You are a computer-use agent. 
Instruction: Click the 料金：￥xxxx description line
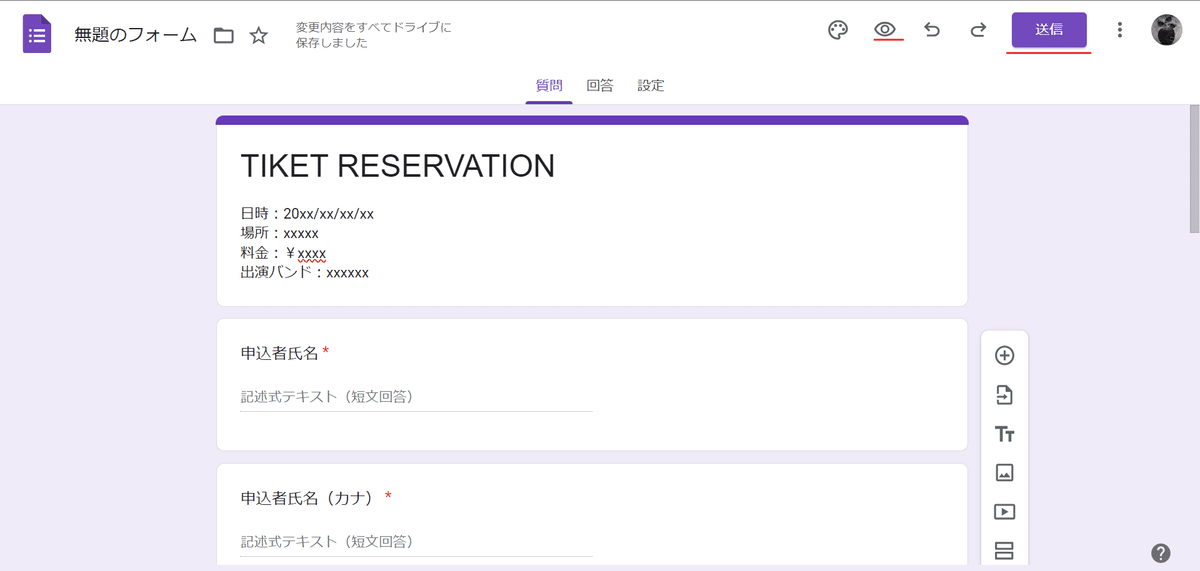click(283, 253)
